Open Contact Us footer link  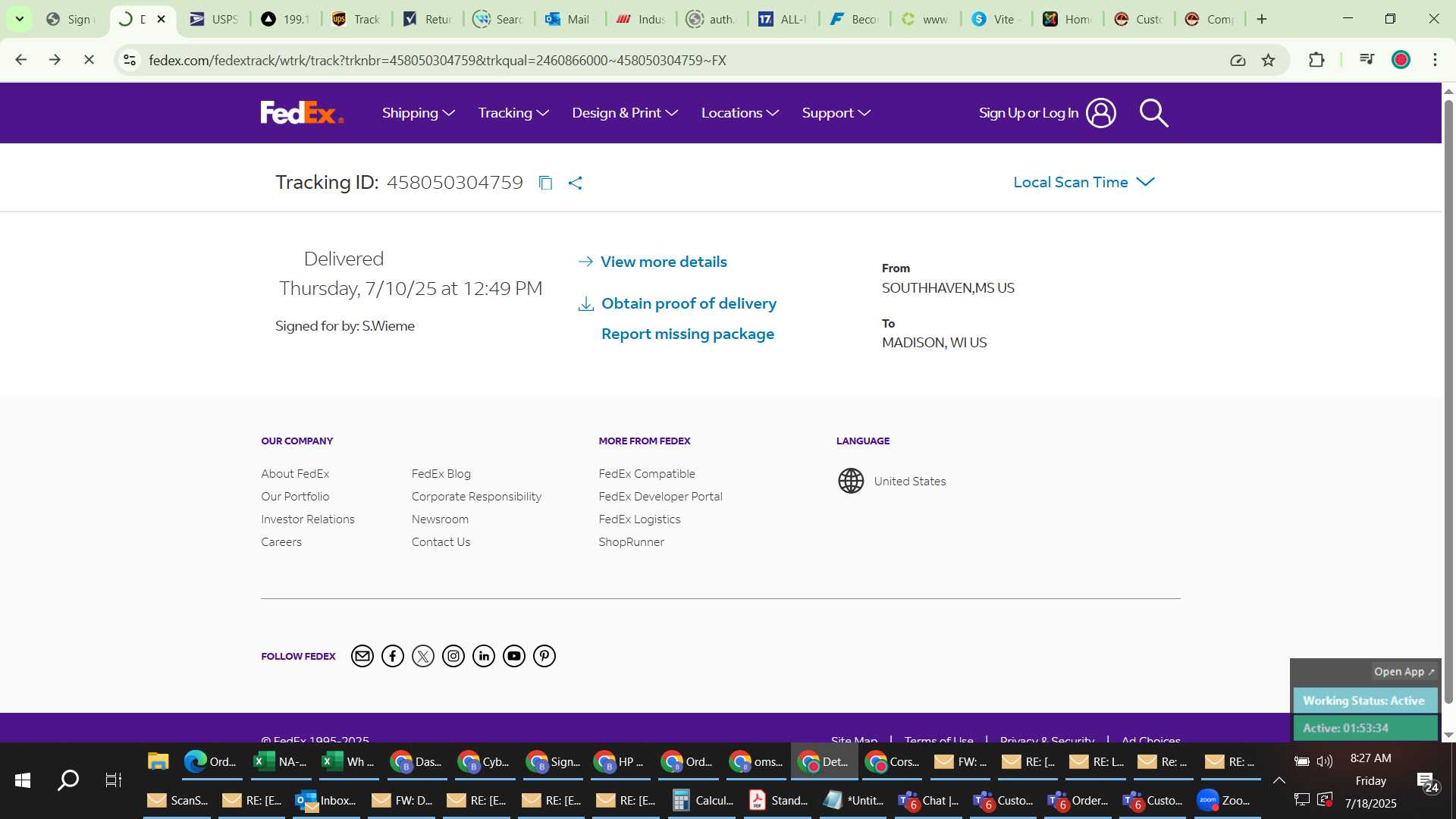click(441, 541)
